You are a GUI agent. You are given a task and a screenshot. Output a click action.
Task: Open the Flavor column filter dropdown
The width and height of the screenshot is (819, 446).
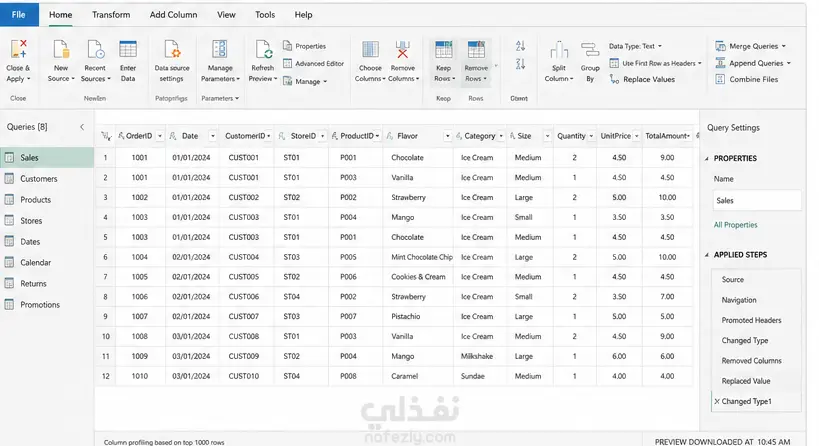coord(448,136)
